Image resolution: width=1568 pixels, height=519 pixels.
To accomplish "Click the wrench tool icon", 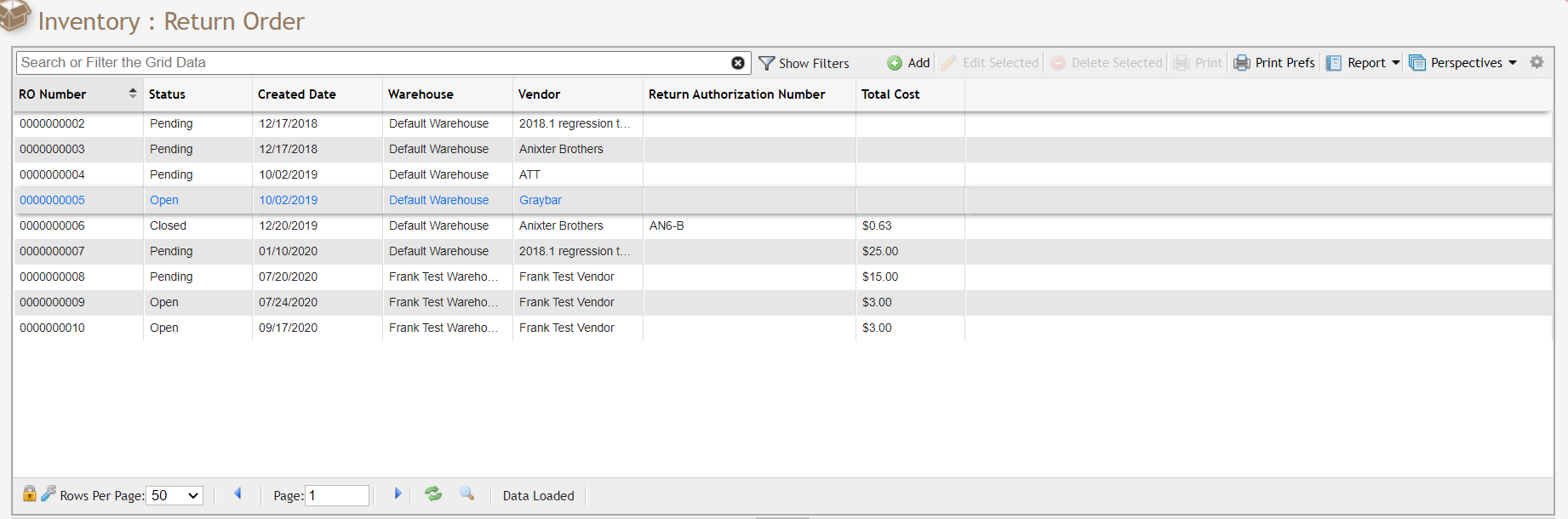I will pyautogui.click(x=49, y=493).
